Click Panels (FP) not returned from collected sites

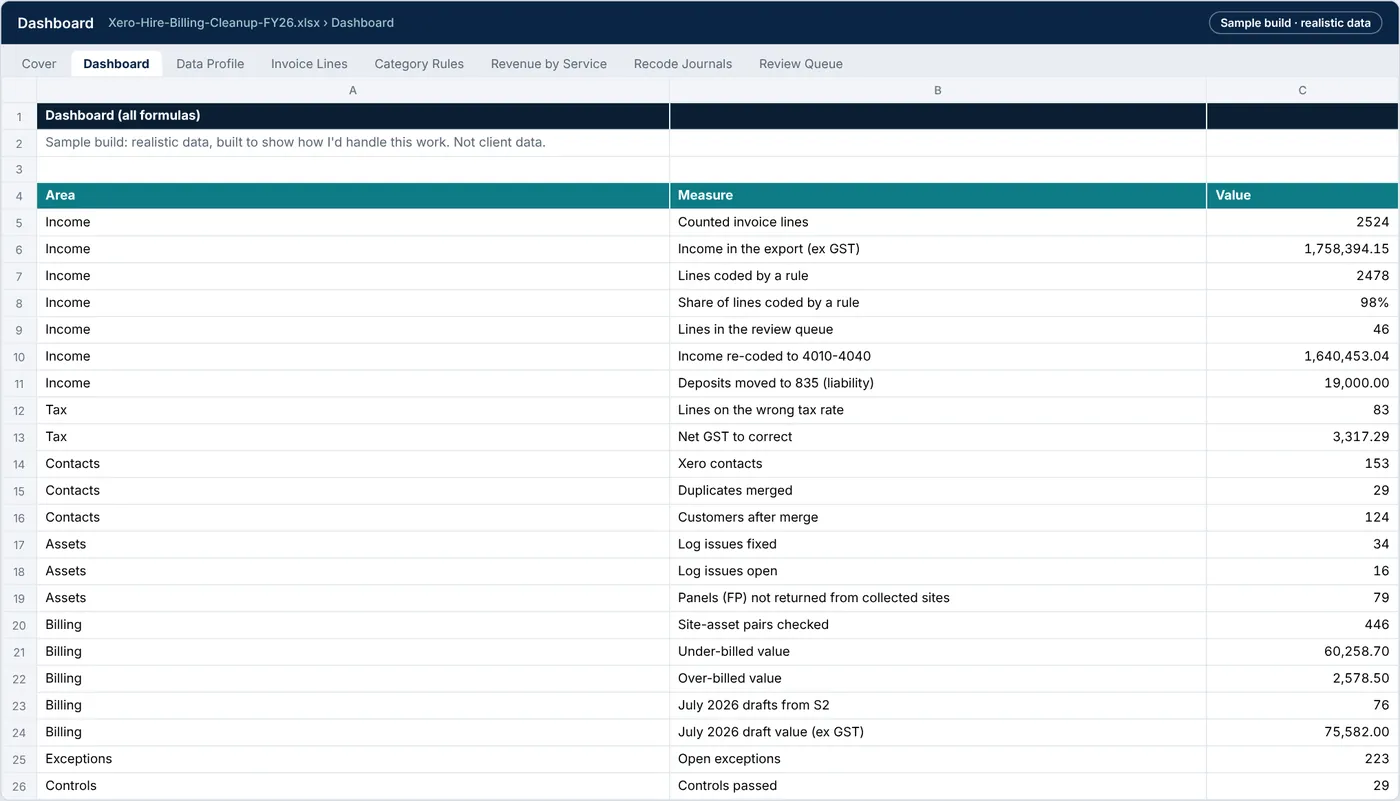tap(938, 598)
